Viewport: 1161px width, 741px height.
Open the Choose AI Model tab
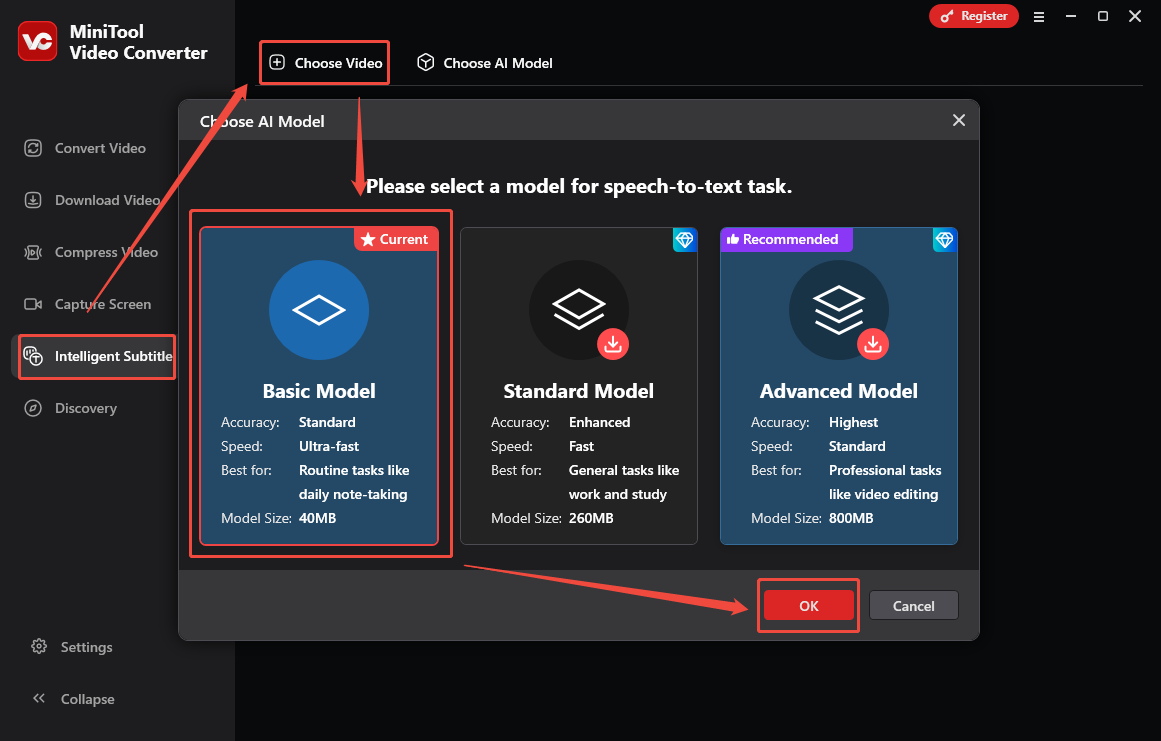(484, 62)
